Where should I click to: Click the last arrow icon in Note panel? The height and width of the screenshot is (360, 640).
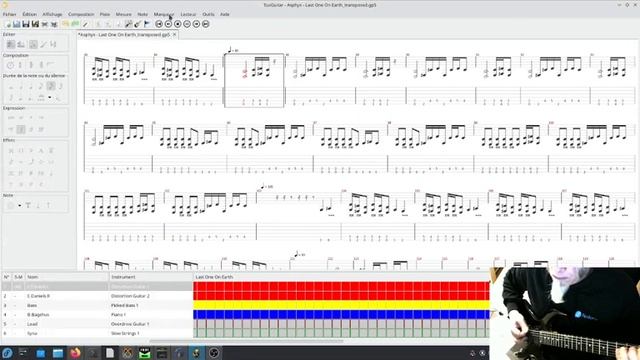48,205
